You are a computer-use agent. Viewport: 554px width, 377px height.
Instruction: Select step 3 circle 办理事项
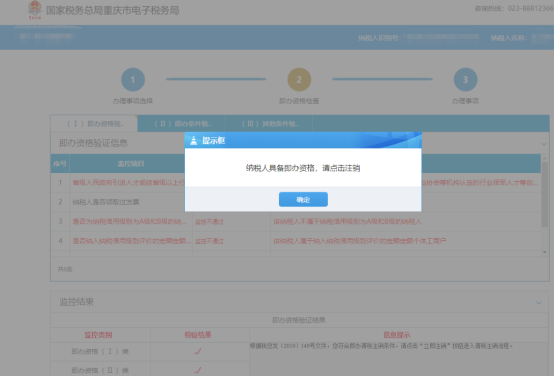[x=465, y=79]
